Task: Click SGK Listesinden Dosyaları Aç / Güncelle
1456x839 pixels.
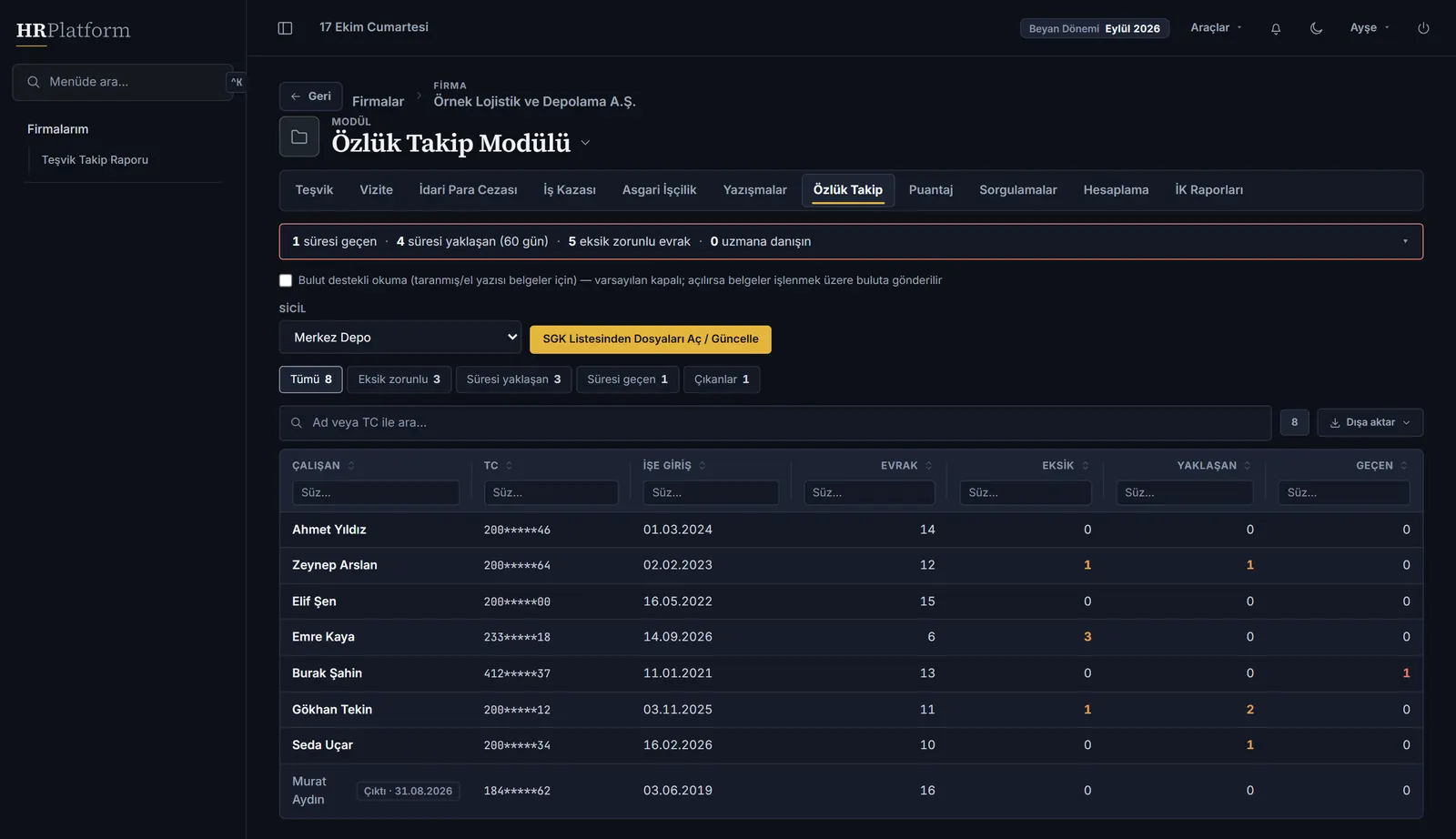Action: point(651,339)
